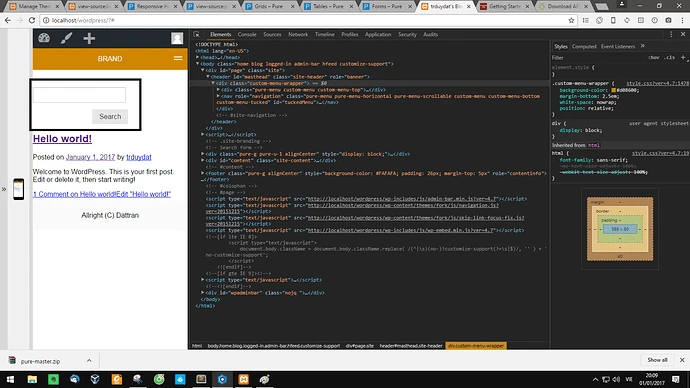Click the background-color swatch in styles
Image resolution: width=690 pixels, height=388 pixels.
click(613, 90)
